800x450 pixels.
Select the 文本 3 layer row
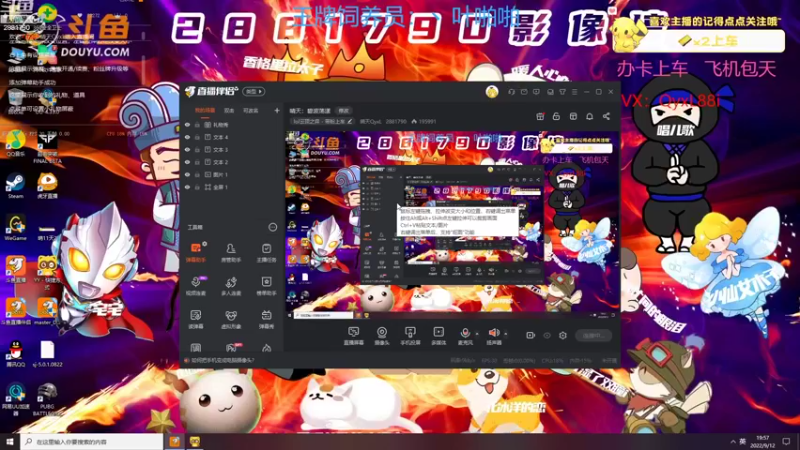click(232, 149)
